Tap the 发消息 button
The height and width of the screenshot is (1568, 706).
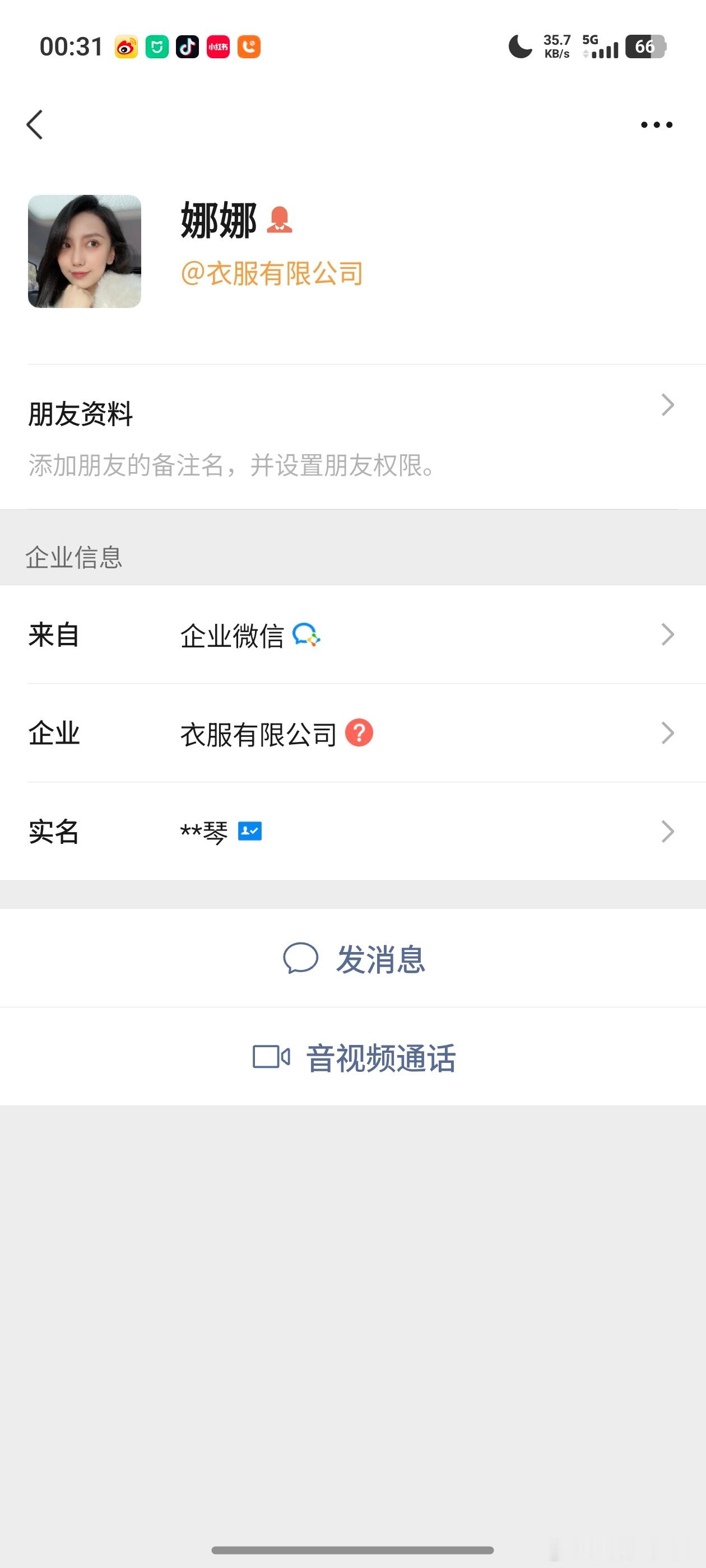pos(352,958)
